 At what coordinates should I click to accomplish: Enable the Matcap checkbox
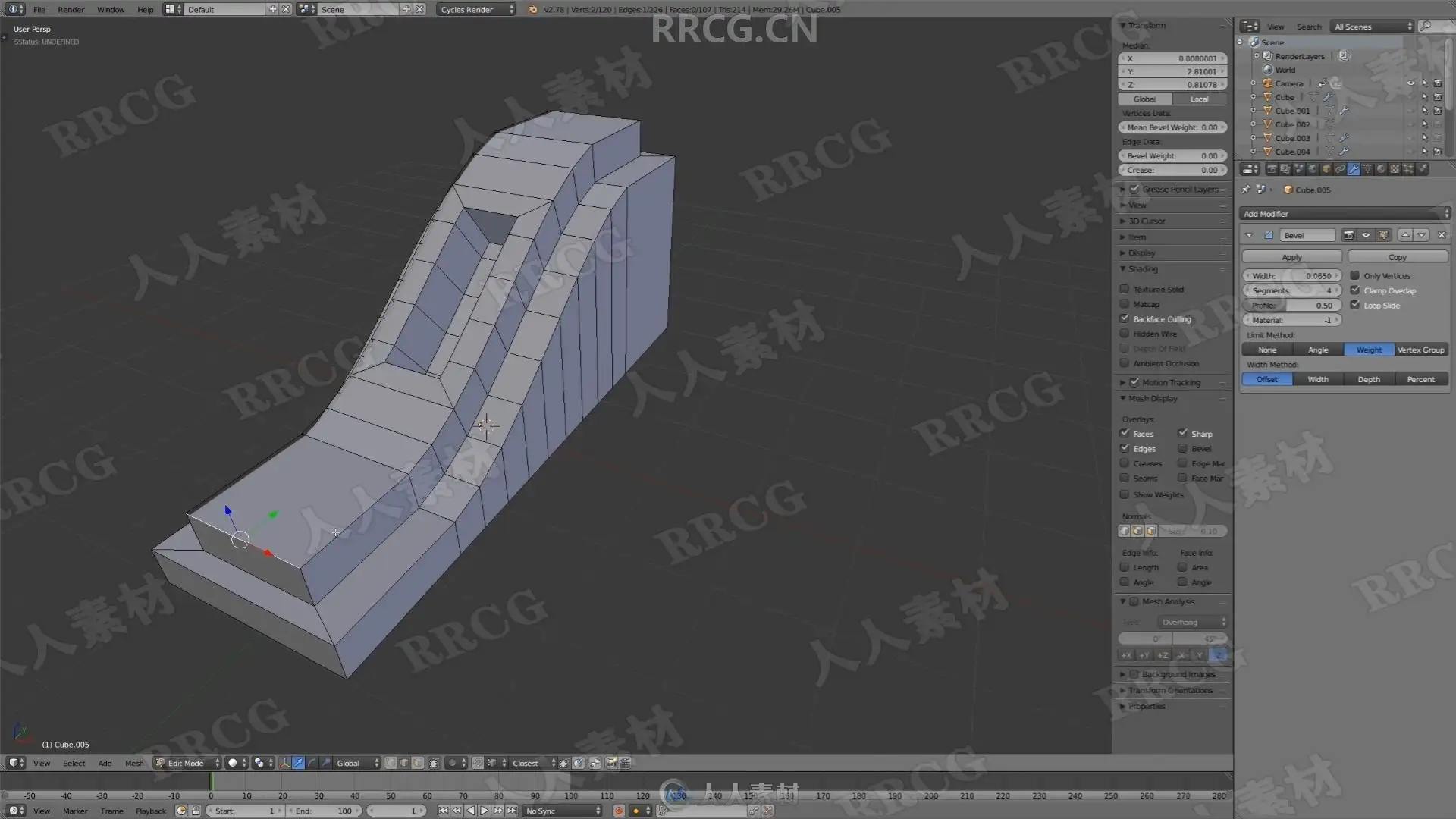point(1125,304)
